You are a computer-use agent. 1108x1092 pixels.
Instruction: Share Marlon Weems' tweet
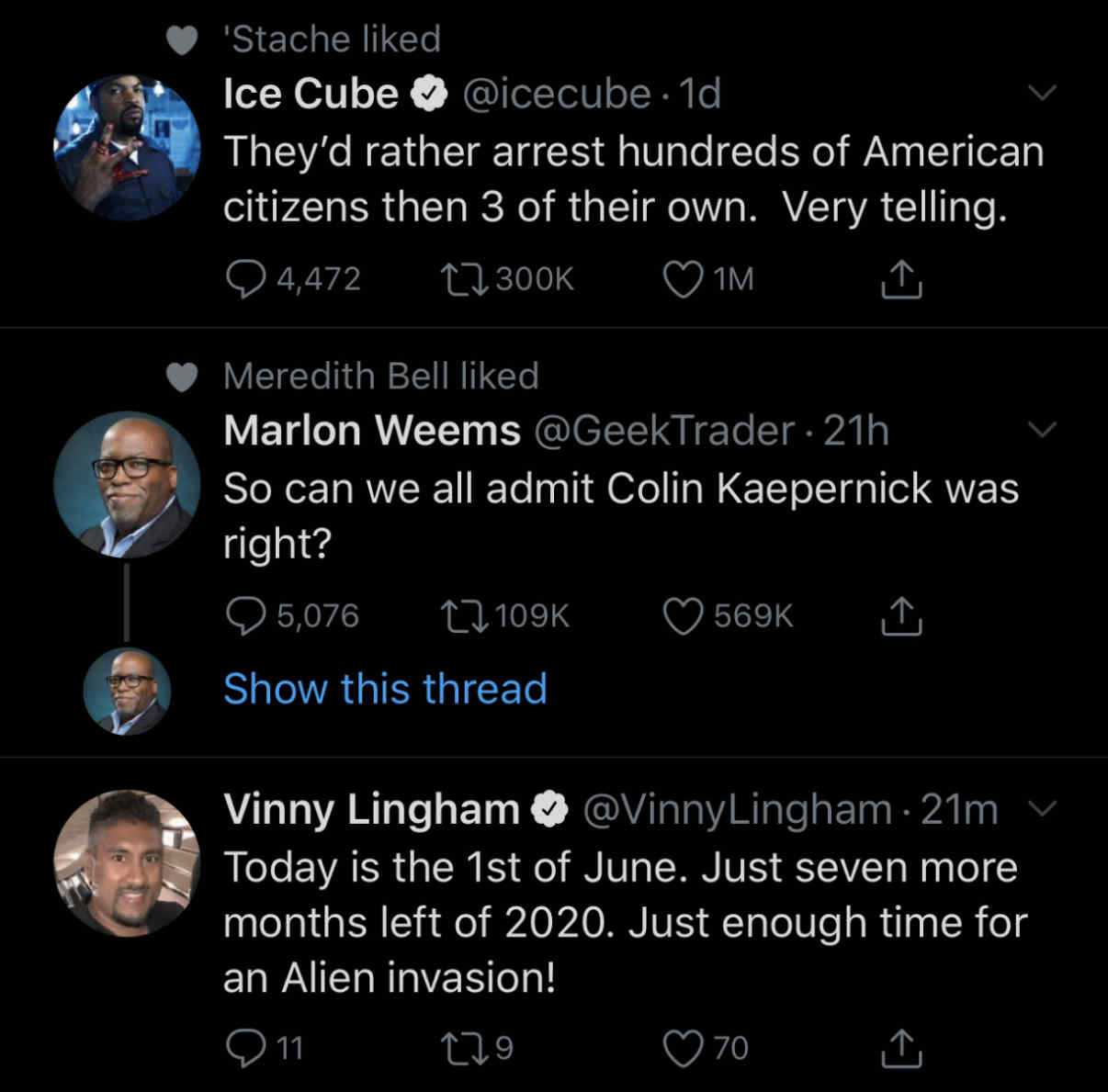tap(901, 616)
